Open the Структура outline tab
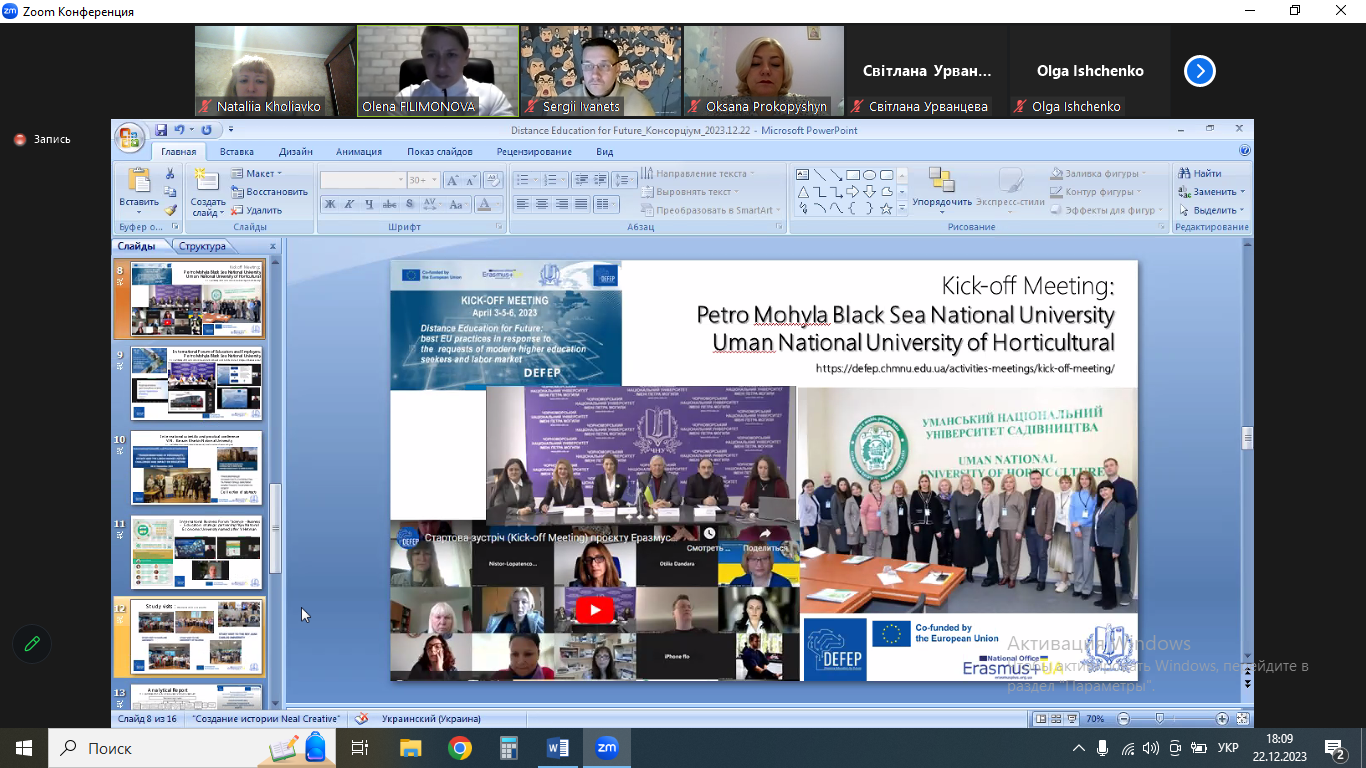Image resolution: width=1366 pixels, height=768 pixels. click(x=202, y=246)
